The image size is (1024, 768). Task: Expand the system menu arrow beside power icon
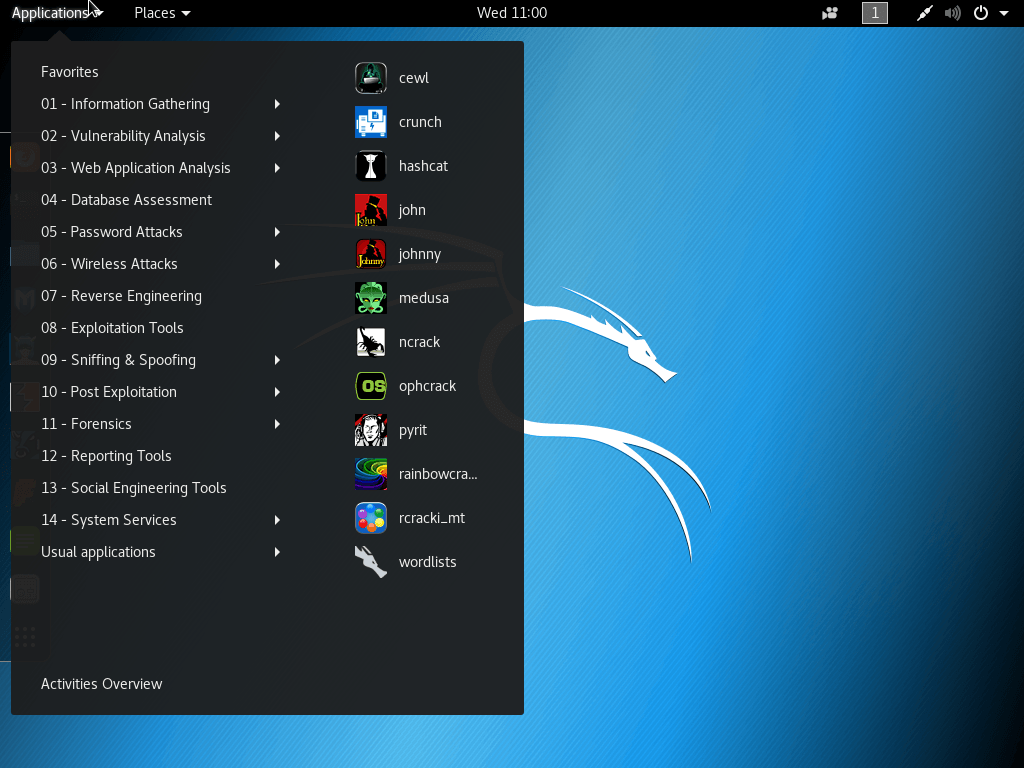click(1004, 13)
